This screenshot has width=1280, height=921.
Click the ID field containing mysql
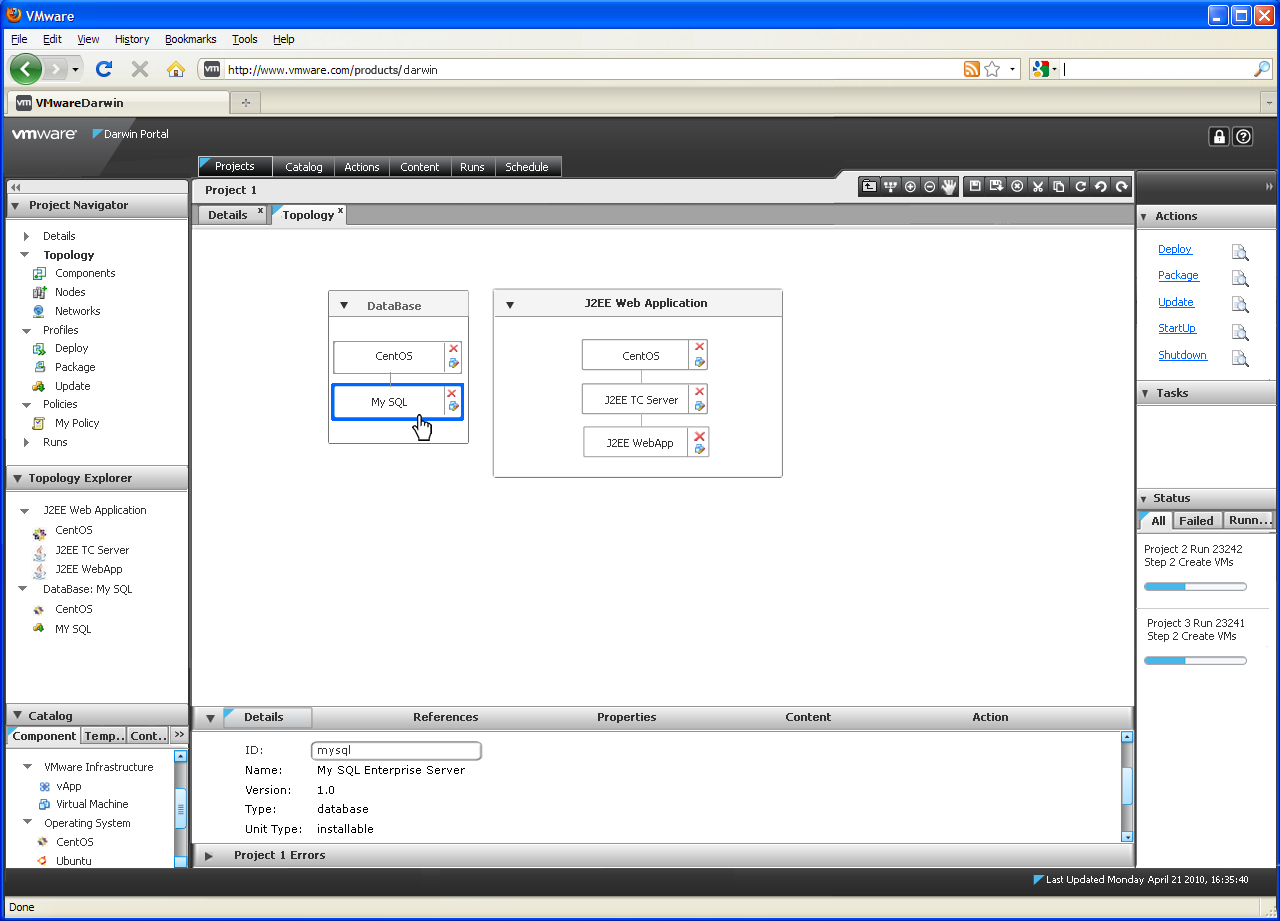pyautogui.click(x=396, y=750)
